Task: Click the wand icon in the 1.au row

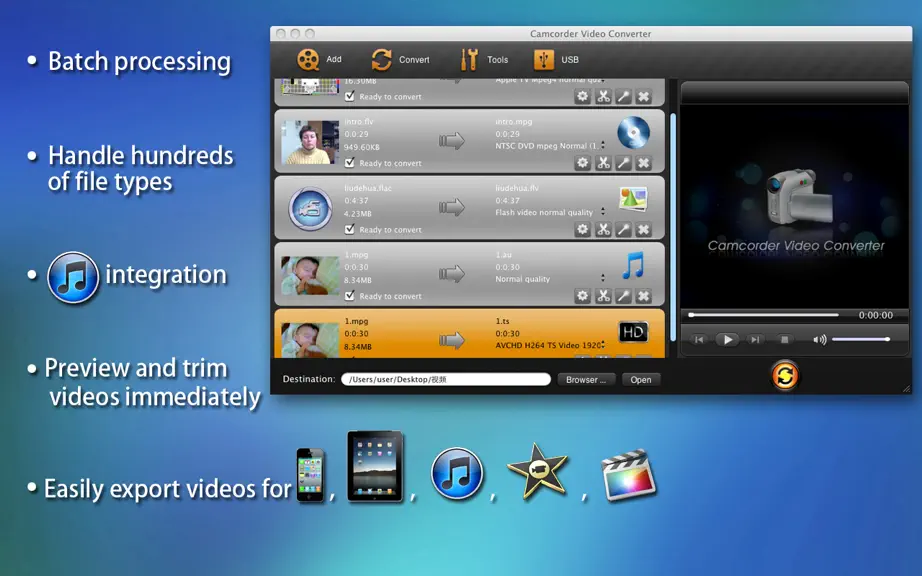Action: point(623,296)
